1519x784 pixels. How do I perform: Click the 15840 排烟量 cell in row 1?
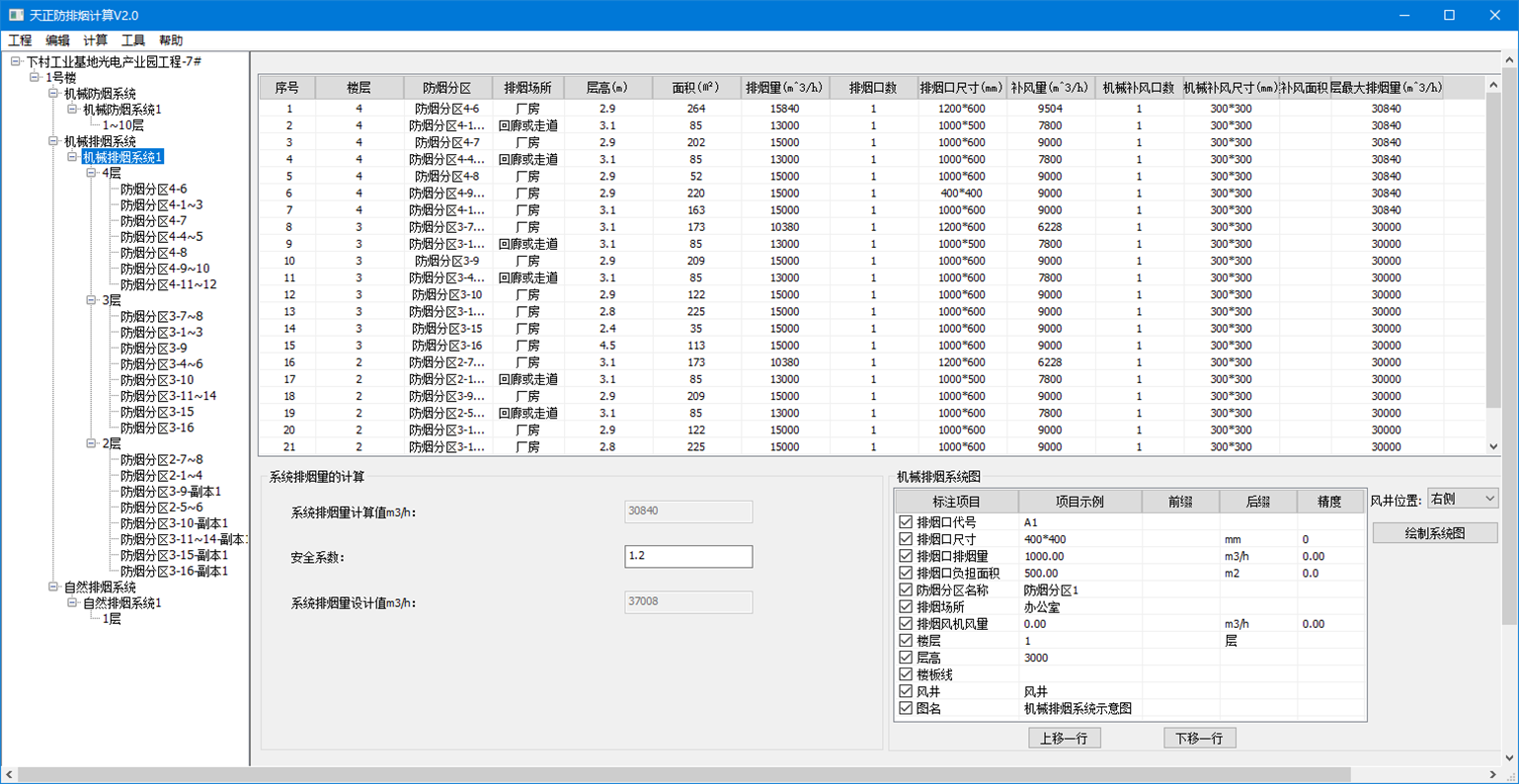pos(785,109)
